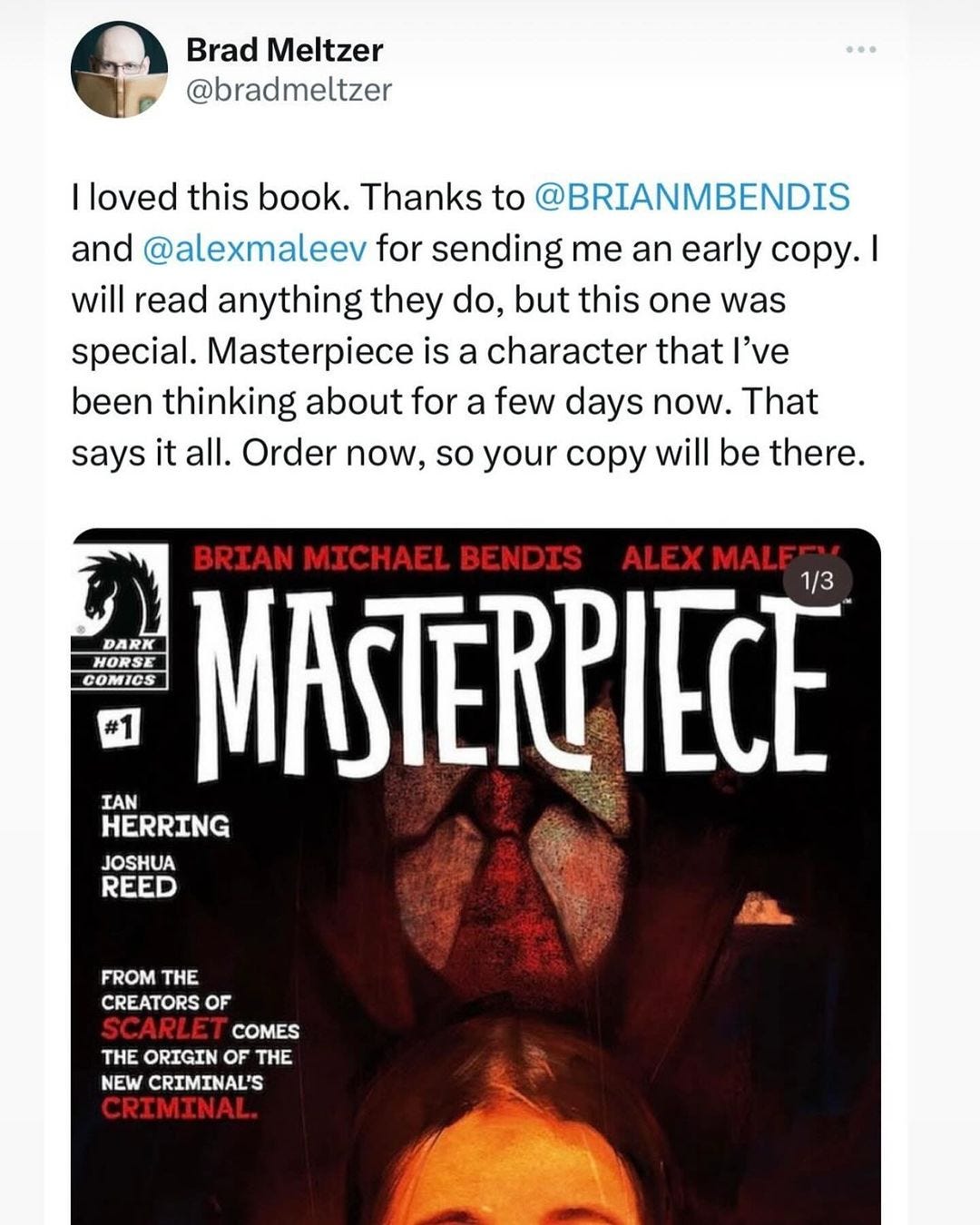
Task: Click the #1 issue number badge
Action: coord(121,728)
